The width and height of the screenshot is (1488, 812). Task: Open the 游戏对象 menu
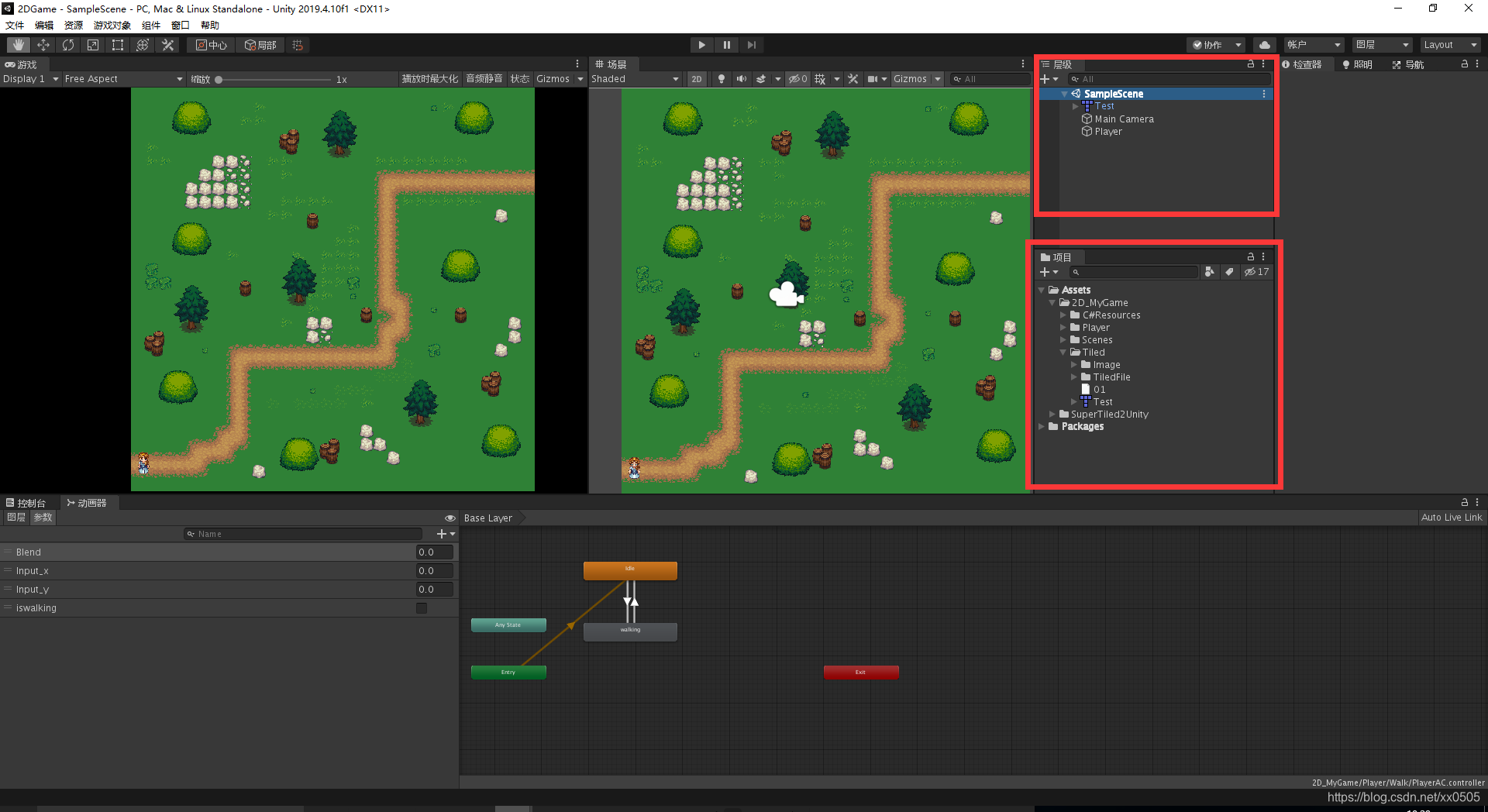tap(112, 26)
